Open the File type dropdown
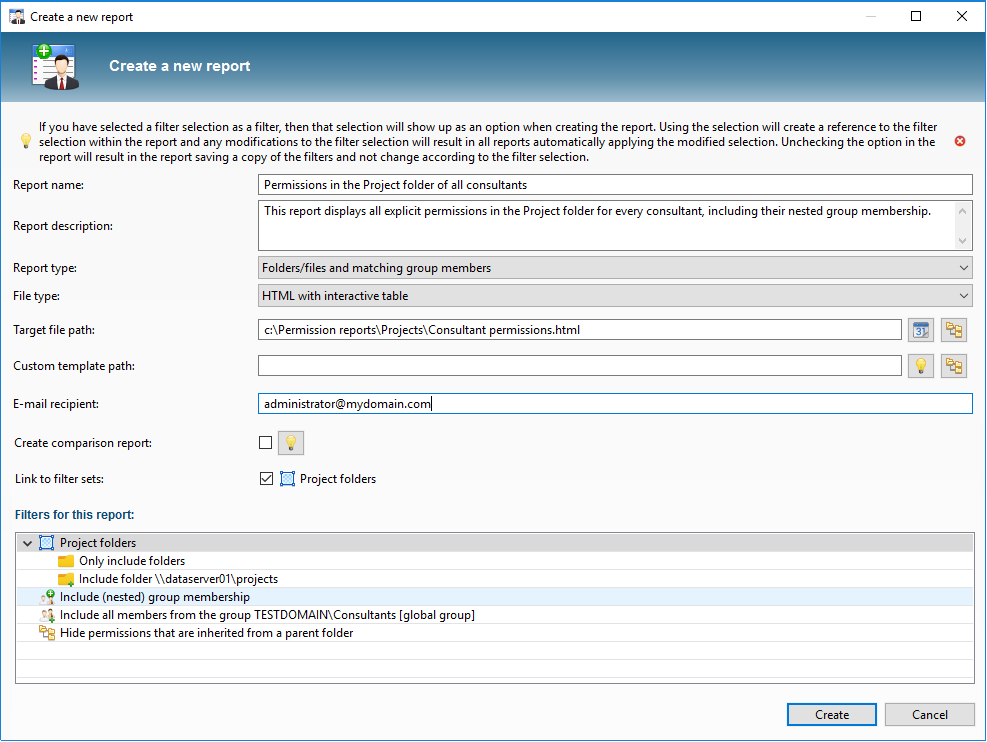Image resolution: width=987 pixels, height=742 pixels. tap(614, 296)
